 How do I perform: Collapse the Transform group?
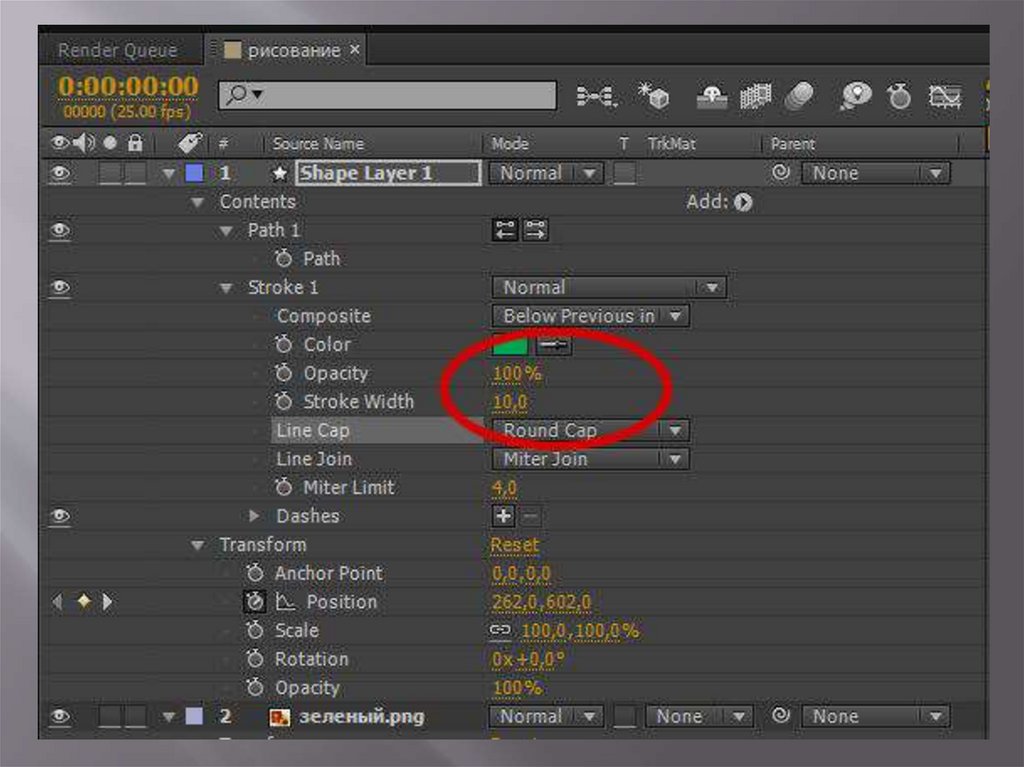[197, 545]
